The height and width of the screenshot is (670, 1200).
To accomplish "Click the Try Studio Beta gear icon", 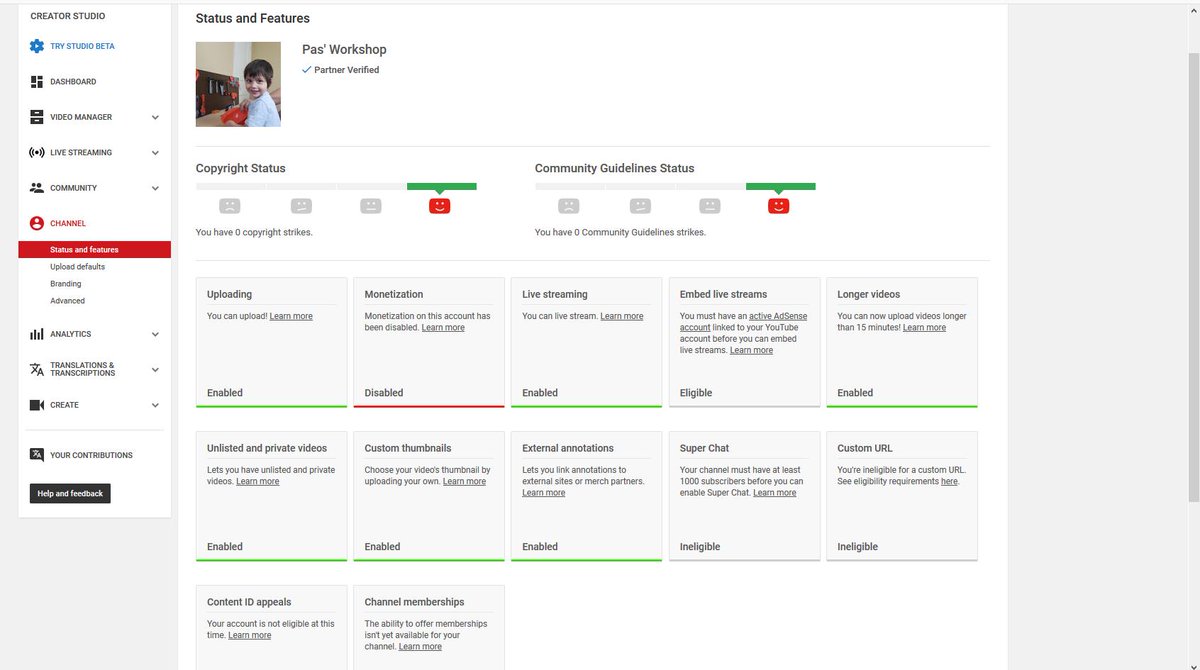I will (37, 46).
